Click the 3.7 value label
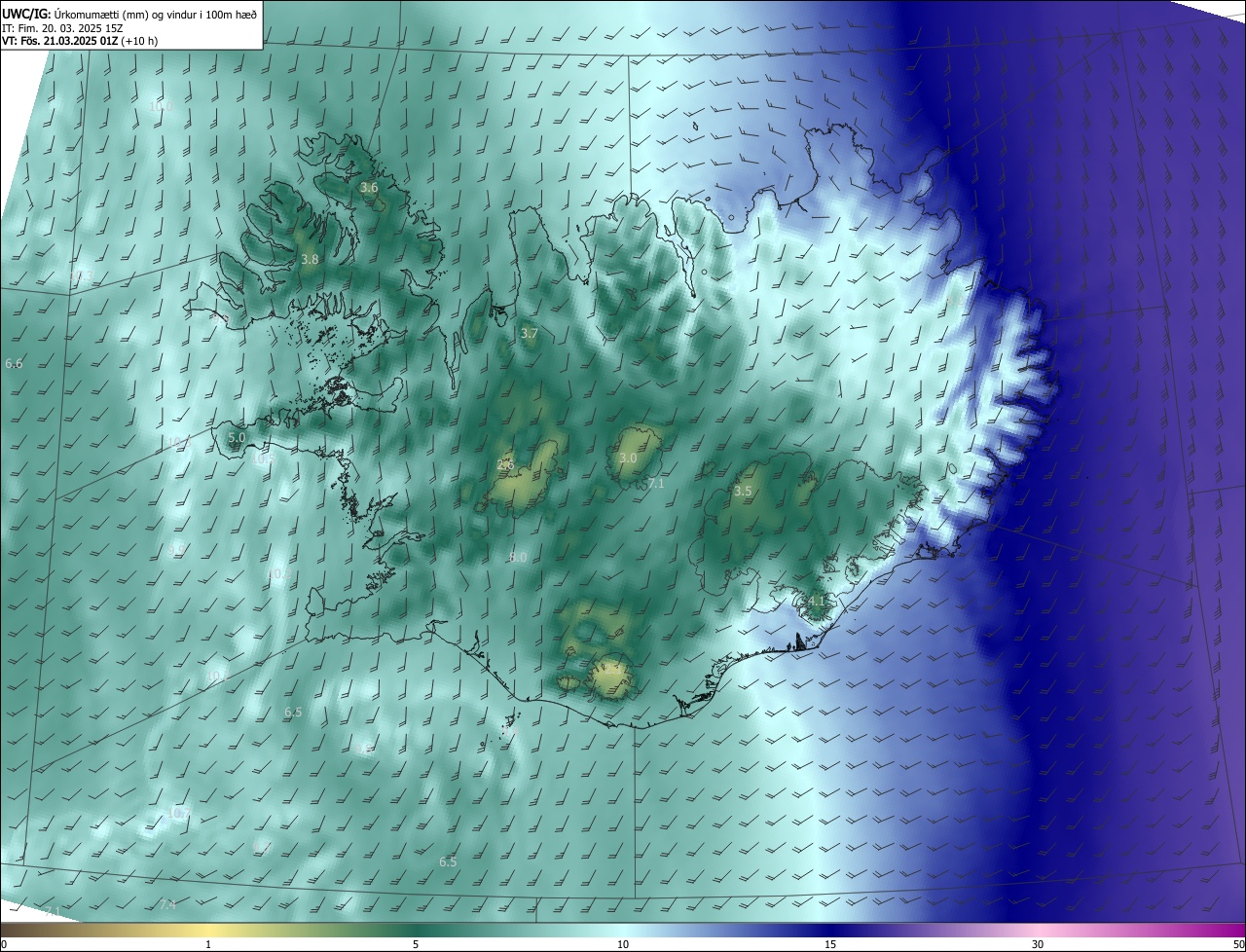The height and width of the screenshot is (952, 1246). pos(529,334)
